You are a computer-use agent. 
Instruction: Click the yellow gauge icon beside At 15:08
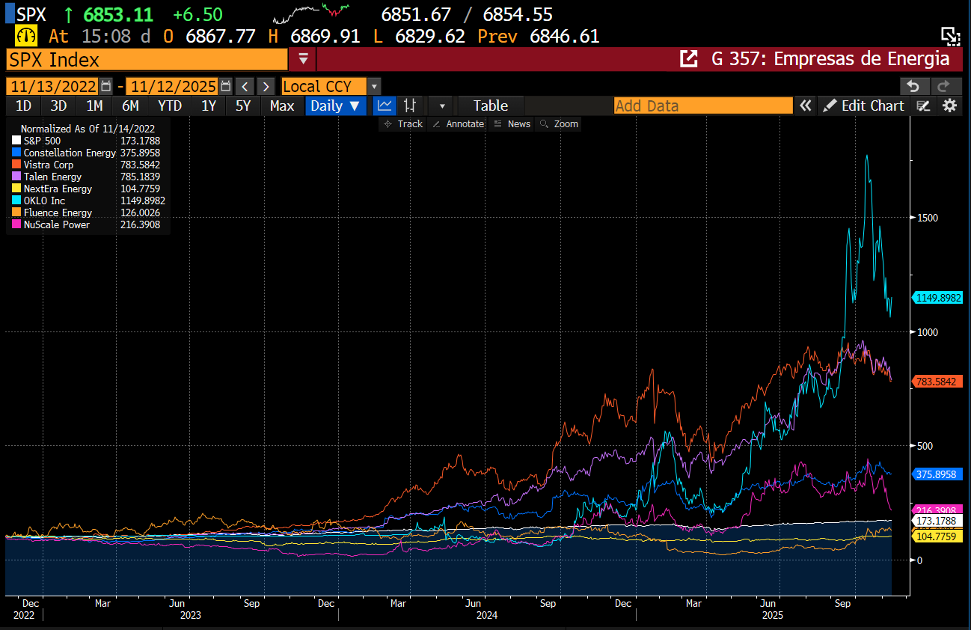[26, 36]
